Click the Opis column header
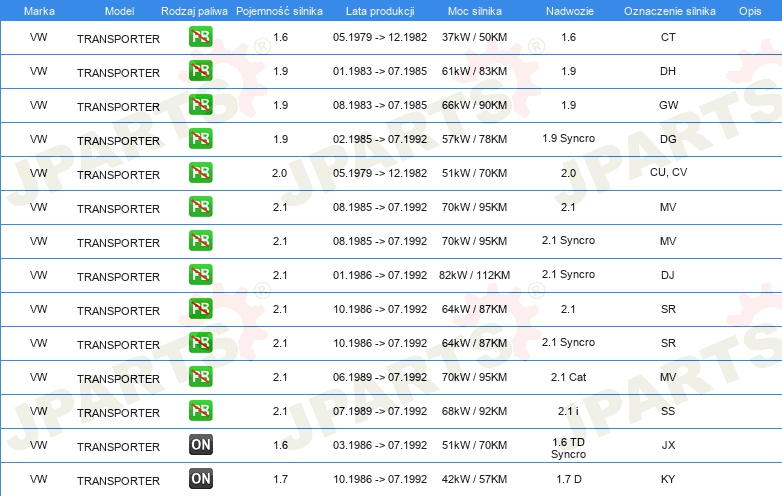This screenshot has height=496, width=782. (x=750, y=11)
